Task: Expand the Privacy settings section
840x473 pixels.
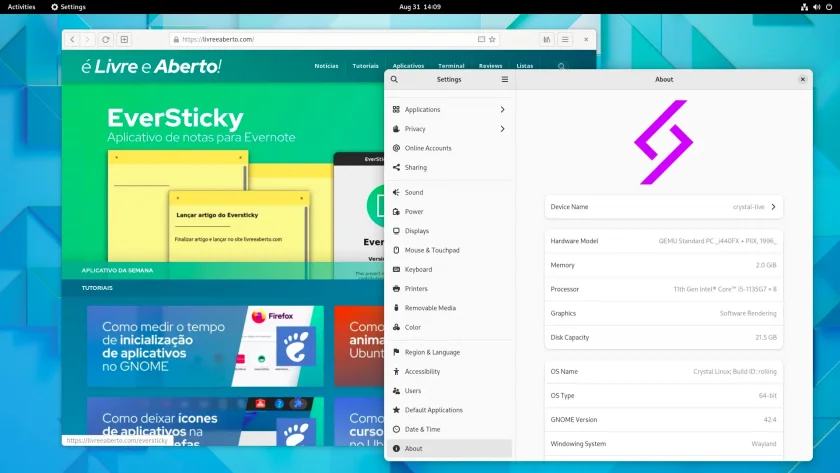Action: click(x=449, y=129)
